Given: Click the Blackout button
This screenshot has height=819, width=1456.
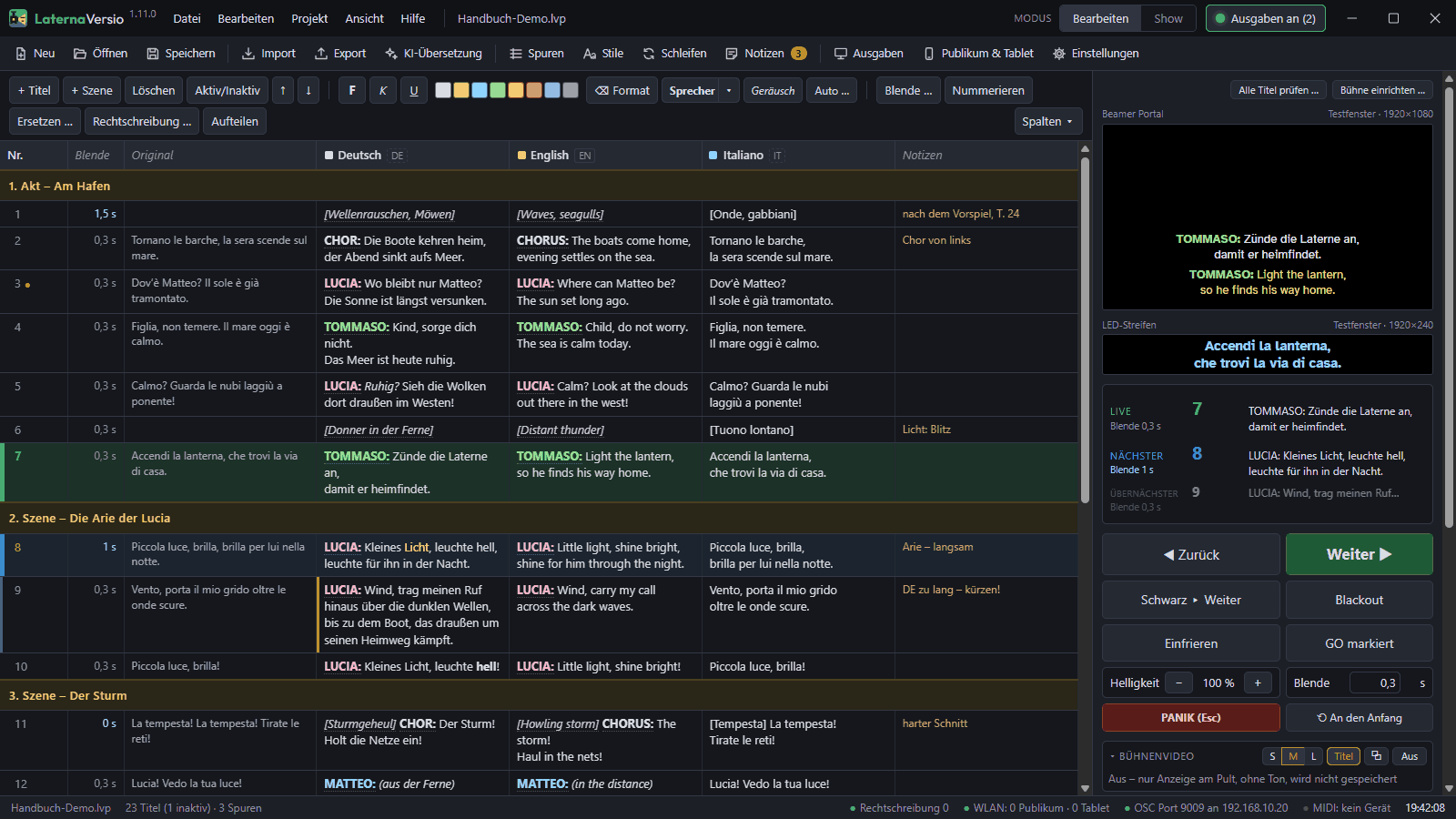Looking at the screenshot, I should click(1360, 600).
